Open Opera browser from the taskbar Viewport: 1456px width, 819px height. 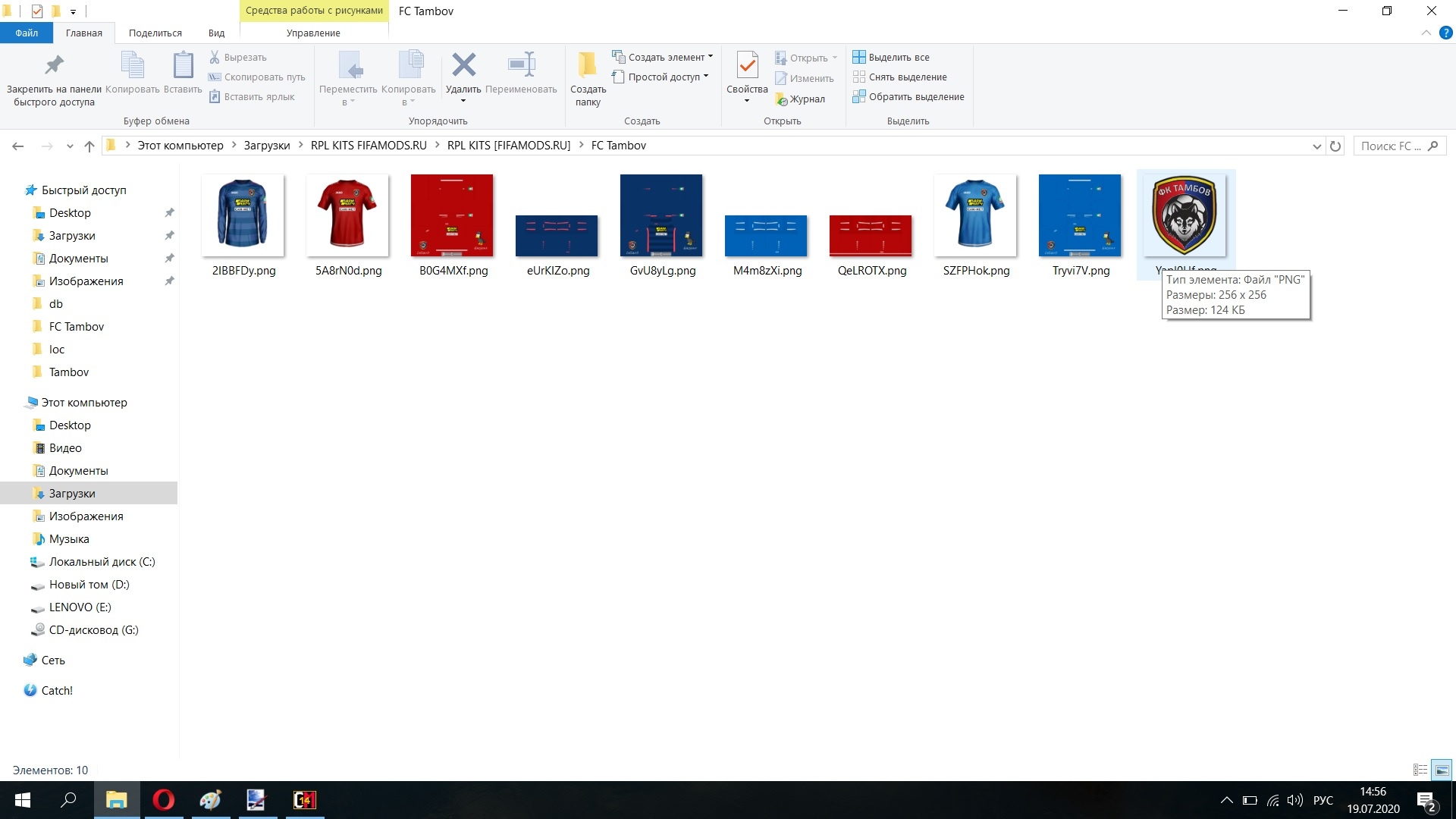click(163, 800)
